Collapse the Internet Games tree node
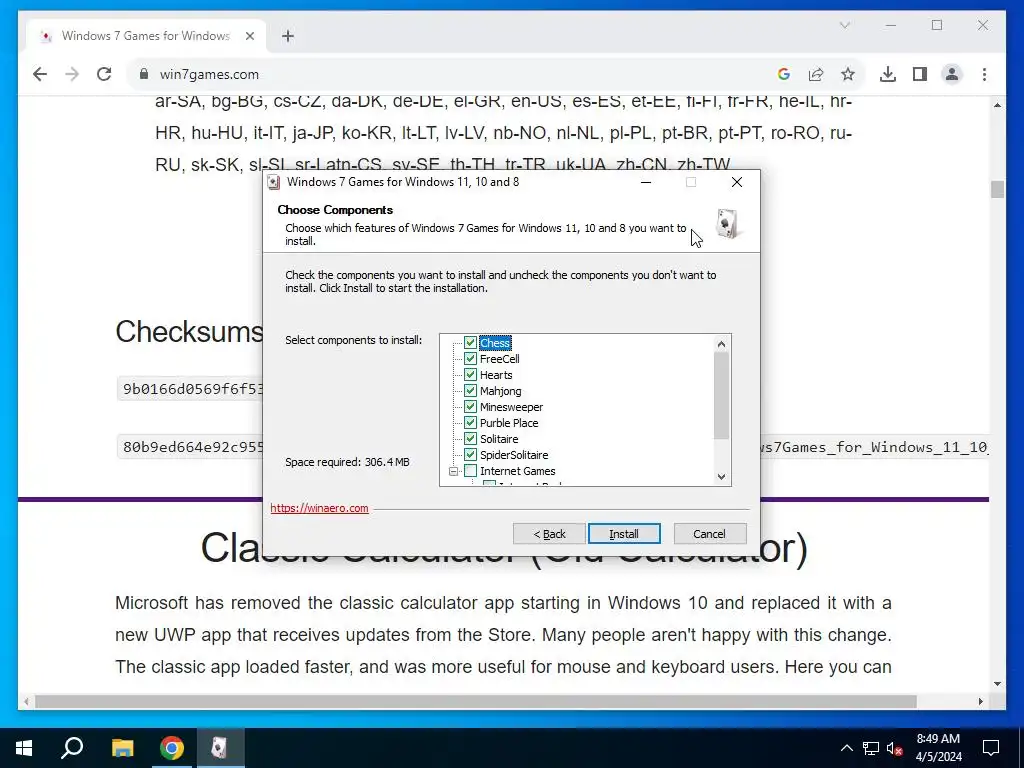The height and width of the screenshot is (768, 1024). [x=453, y=471]
